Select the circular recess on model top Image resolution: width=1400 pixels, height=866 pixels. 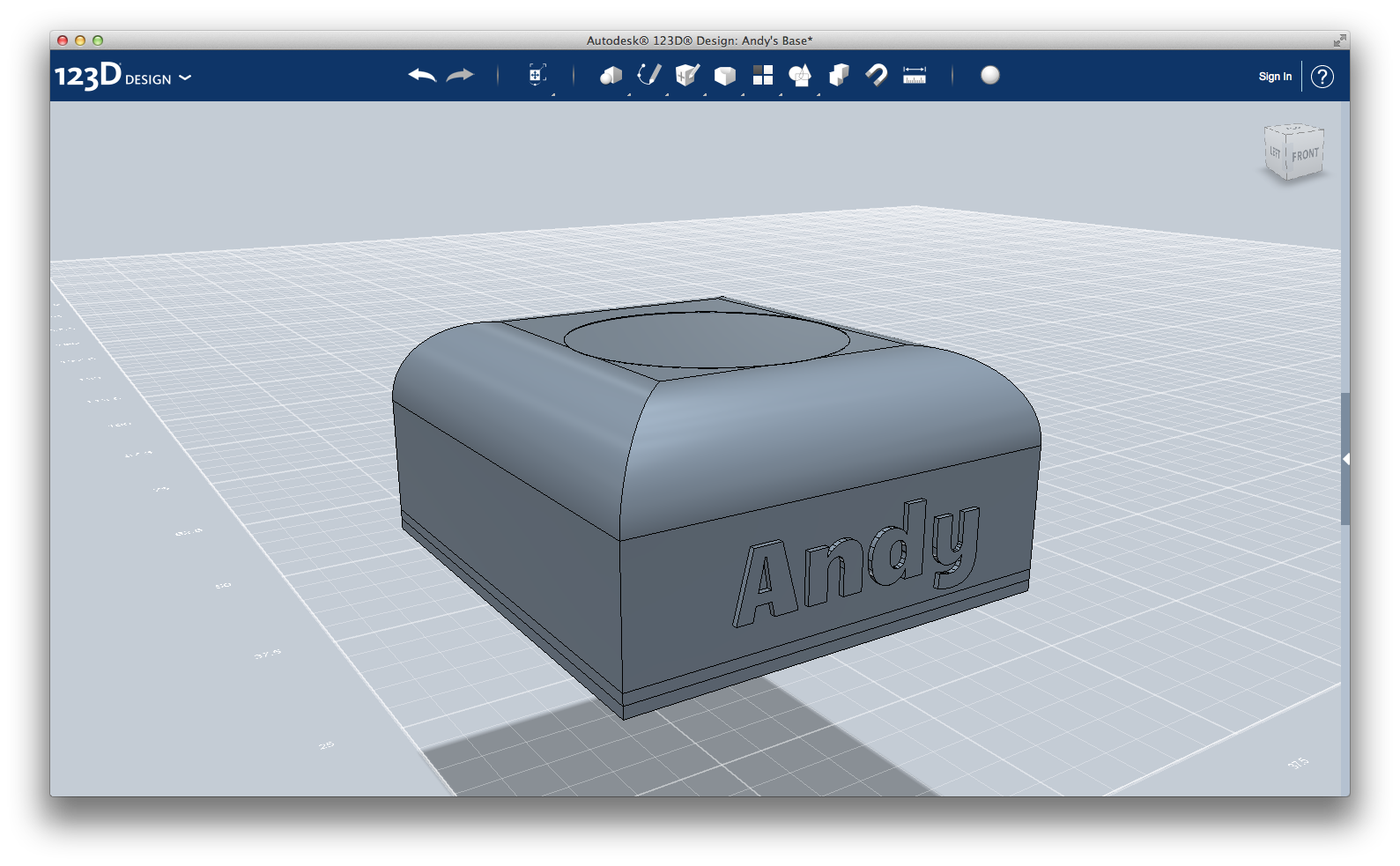[707, 340]
